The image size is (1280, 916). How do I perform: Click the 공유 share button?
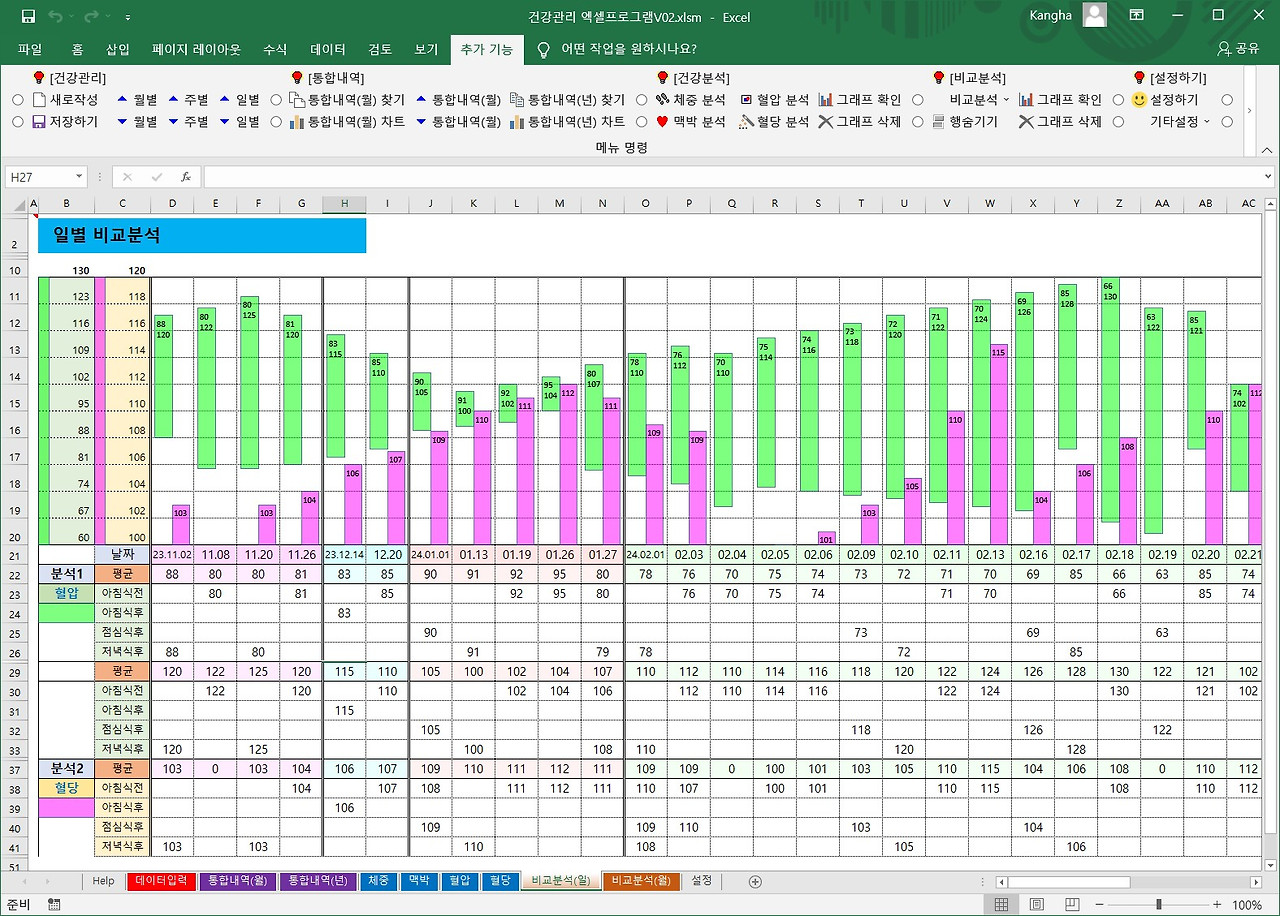[1239, 49]
